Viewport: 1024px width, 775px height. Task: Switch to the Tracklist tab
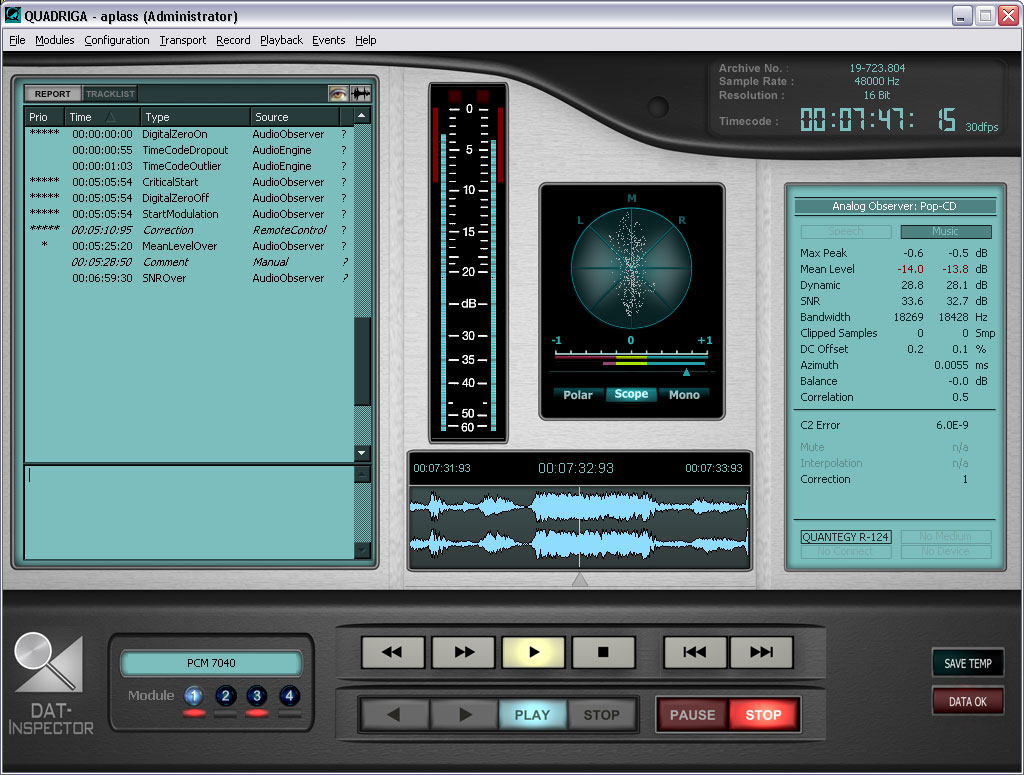pos(110,94)
